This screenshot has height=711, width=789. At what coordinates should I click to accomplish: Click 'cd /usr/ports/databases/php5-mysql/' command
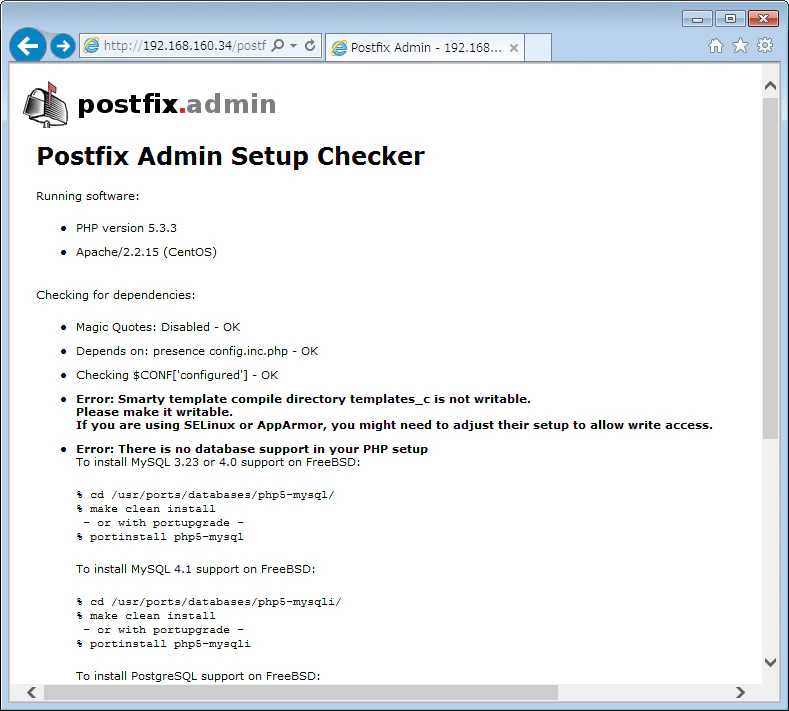tap(206, 495)
